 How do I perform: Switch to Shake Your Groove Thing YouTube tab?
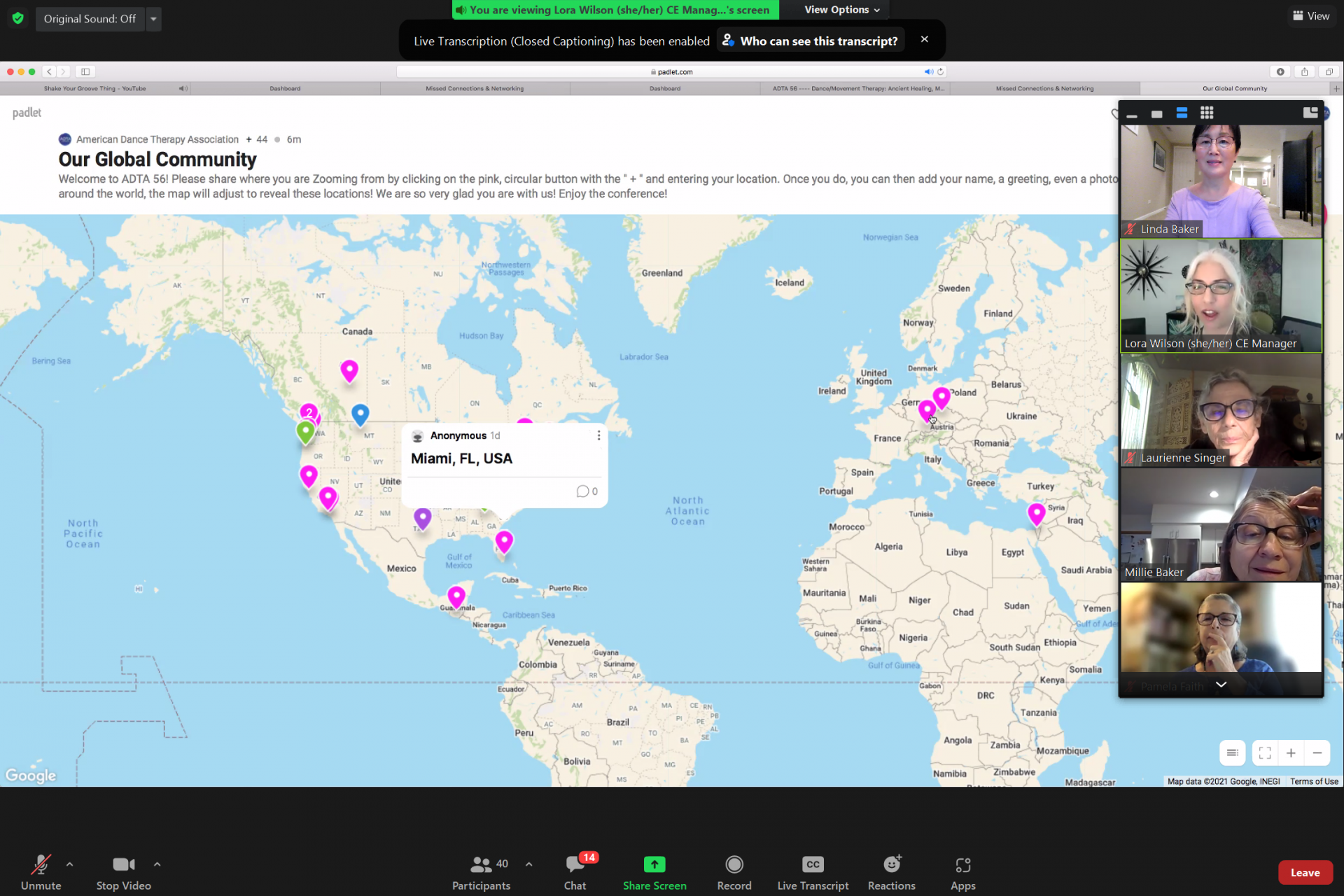[x=94, y=89]
